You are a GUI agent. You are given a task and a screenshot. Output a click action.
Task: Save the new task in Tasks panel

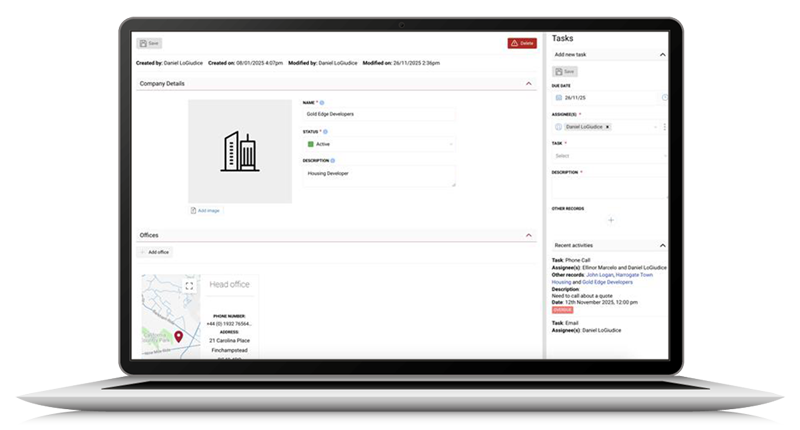[x=565, y=72]
